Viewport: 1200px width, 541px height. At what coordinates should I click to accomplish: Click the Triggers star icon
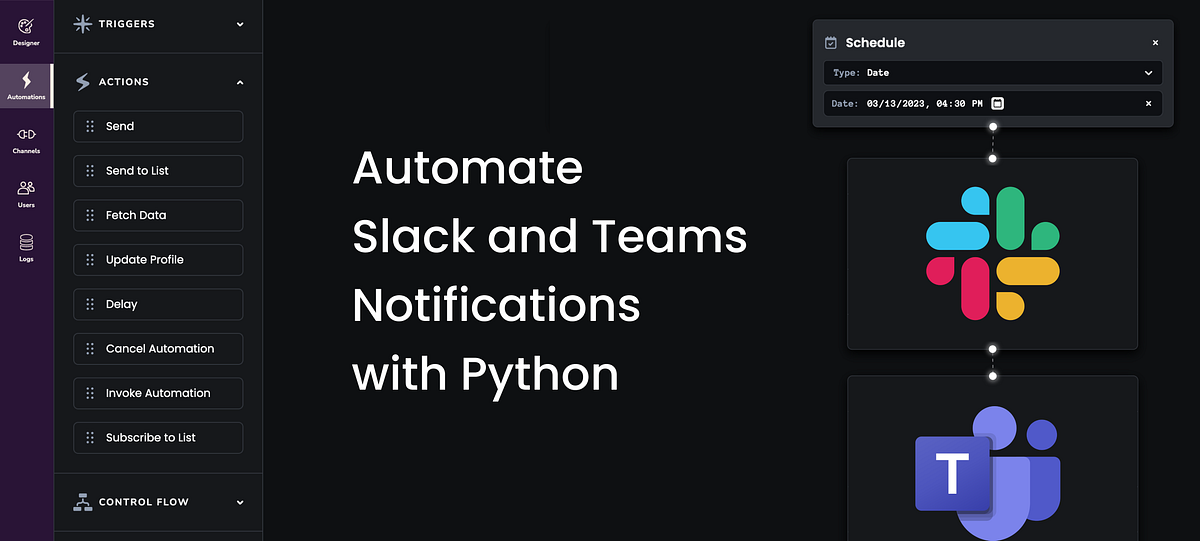83,24
